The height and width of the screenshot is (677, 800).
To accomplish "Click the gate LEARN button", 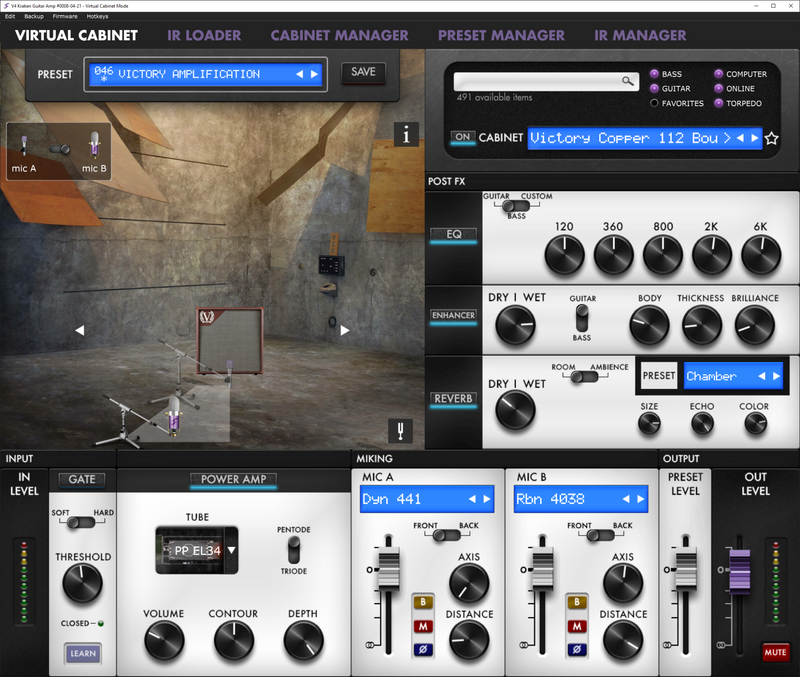I will [83, 654].
